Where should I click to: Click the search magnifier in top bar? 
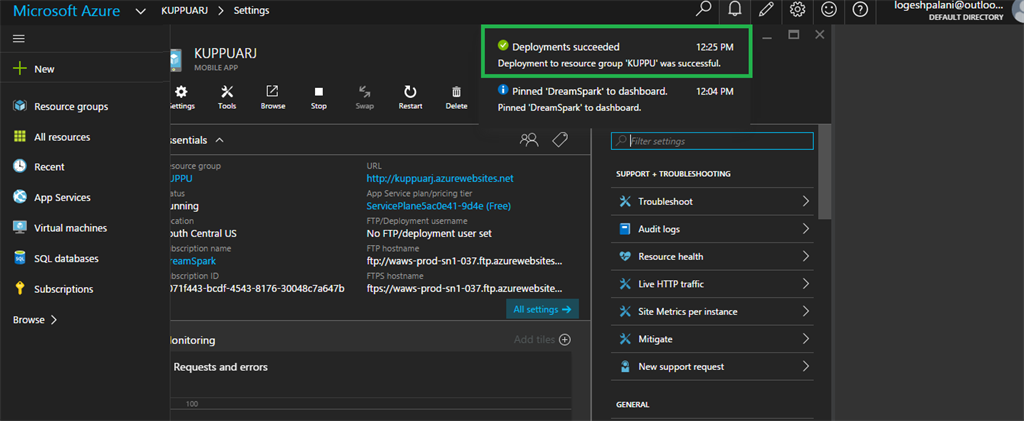click(704, 10)
